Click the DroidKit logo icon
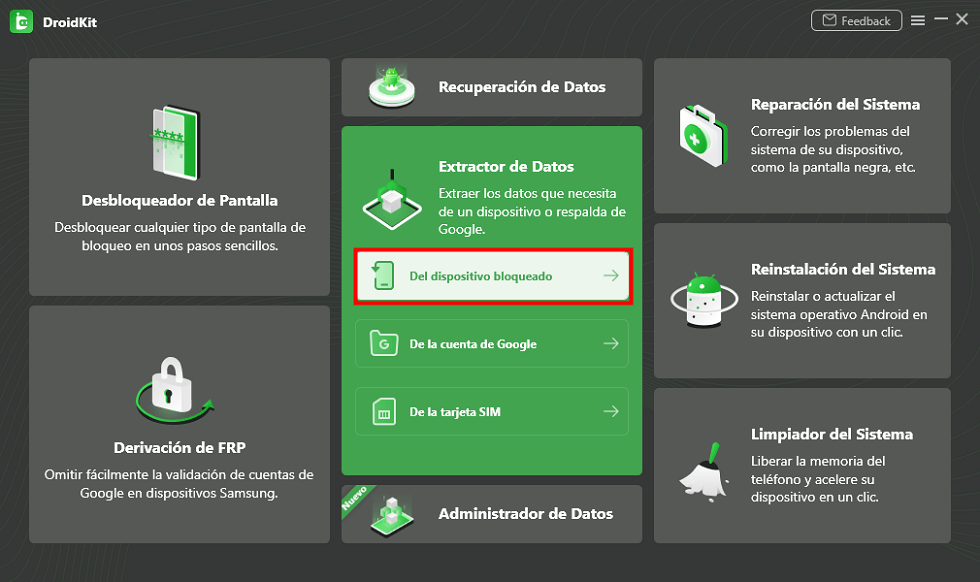The height and width of the screenshot is (582, 980). coord(21,22)
